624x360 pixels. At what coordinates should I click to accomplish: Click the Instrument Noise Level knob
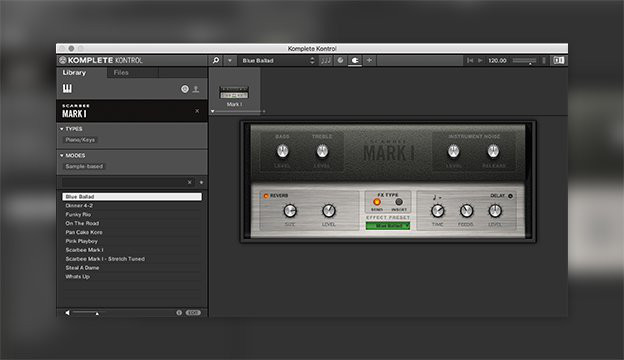[x=453, y=151]
